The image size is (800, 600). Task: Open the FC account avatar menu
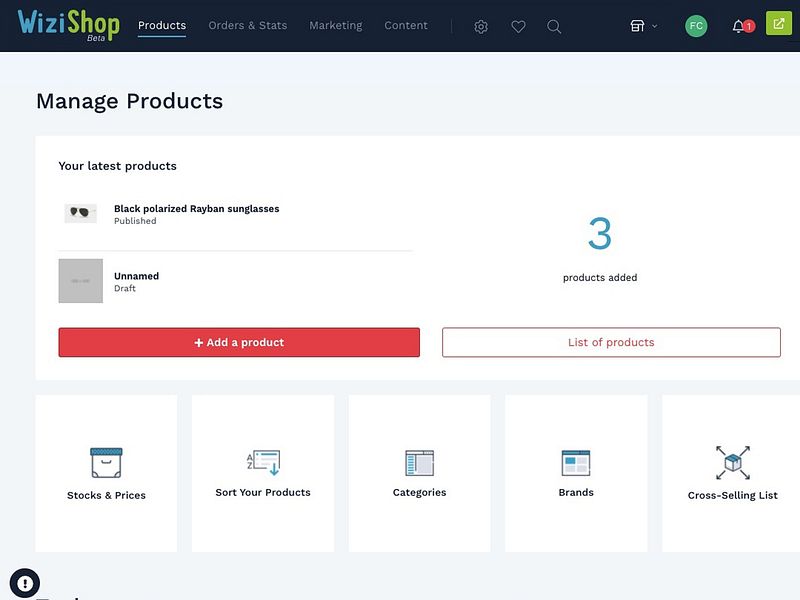[x=695, y=24]
